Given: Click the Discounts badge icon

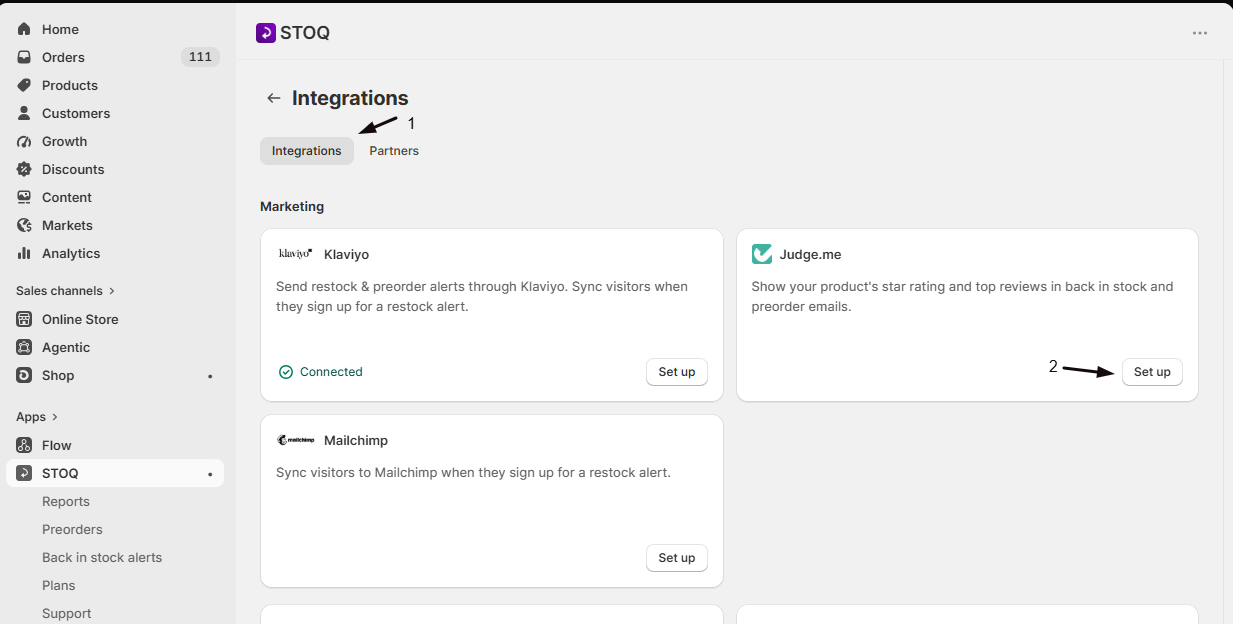Looking at the screenshot, I should (24, 169).
